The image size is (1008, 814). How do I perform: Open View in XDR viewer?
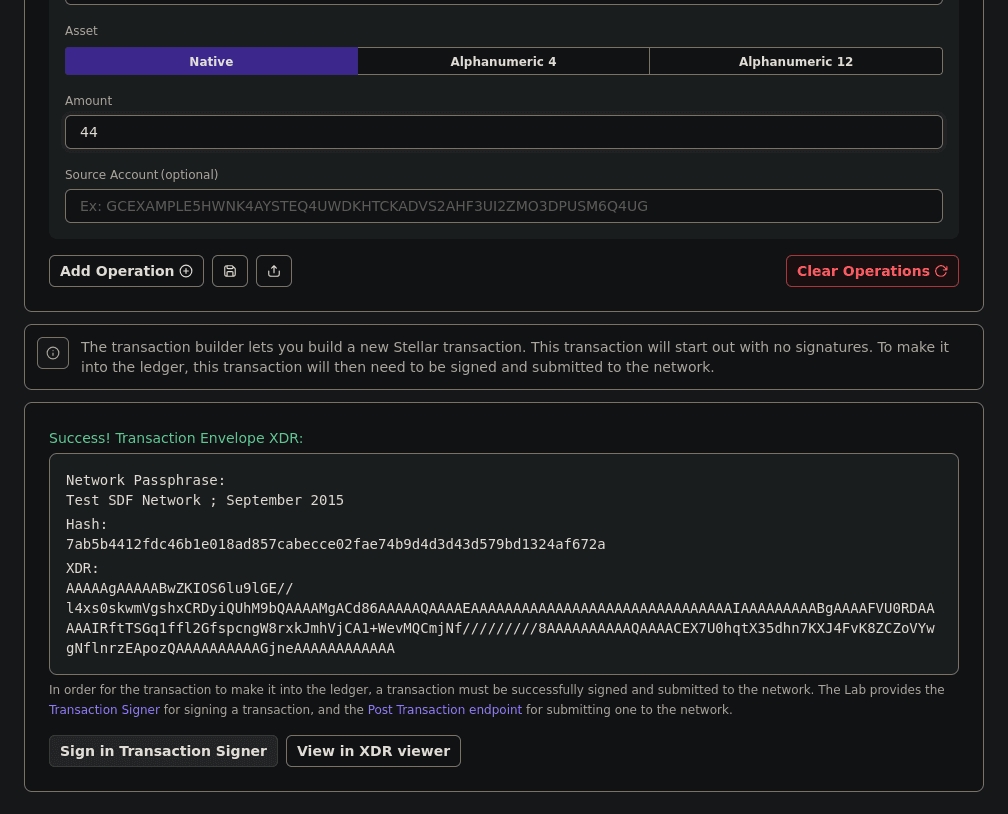pos(373,751)
